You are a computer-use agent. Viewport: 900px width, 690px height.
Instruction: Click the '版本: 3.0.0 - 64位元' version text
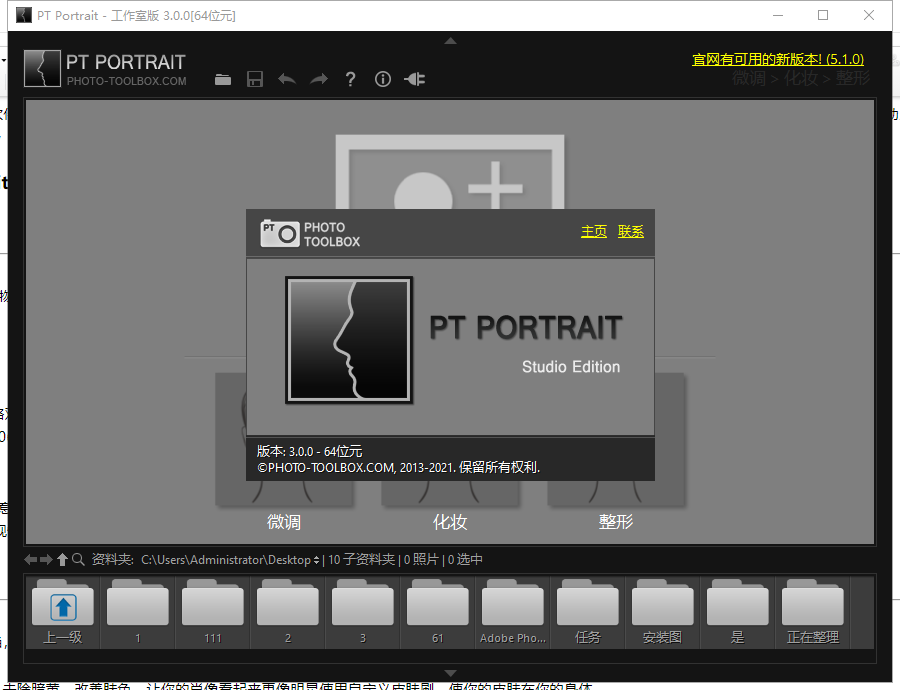309,451
